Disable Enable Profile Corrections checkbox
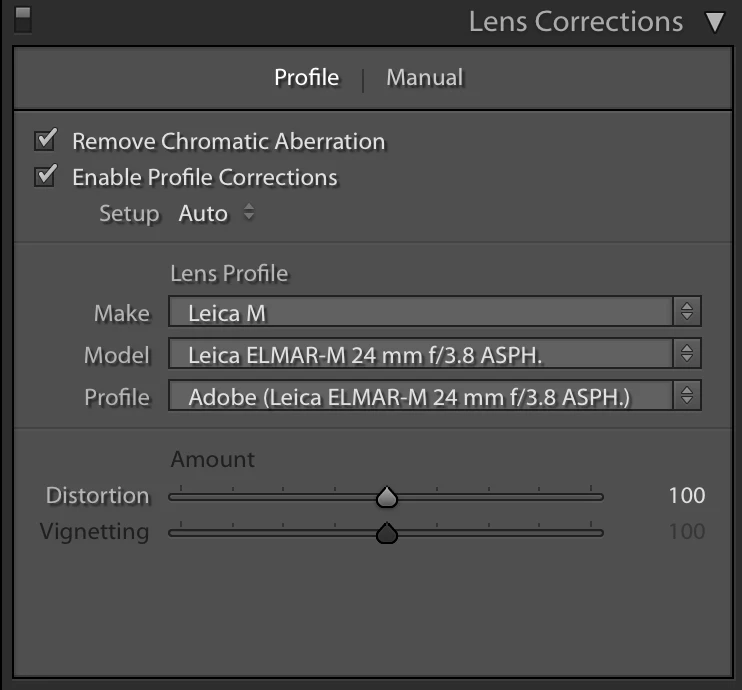Viewport: 742px width, 690px height. click(x=46, y=176)
